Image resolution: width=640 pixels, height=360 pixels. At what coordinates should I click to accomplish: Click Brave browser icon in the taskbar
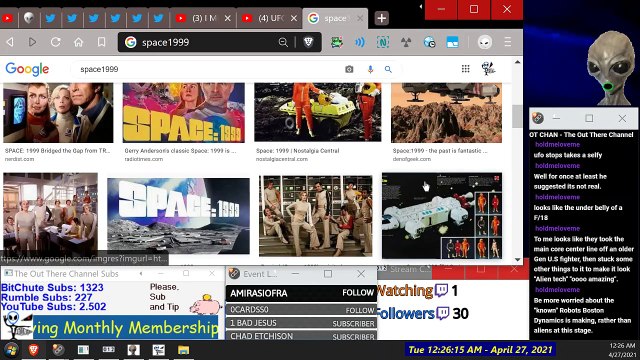coord(33,350)
